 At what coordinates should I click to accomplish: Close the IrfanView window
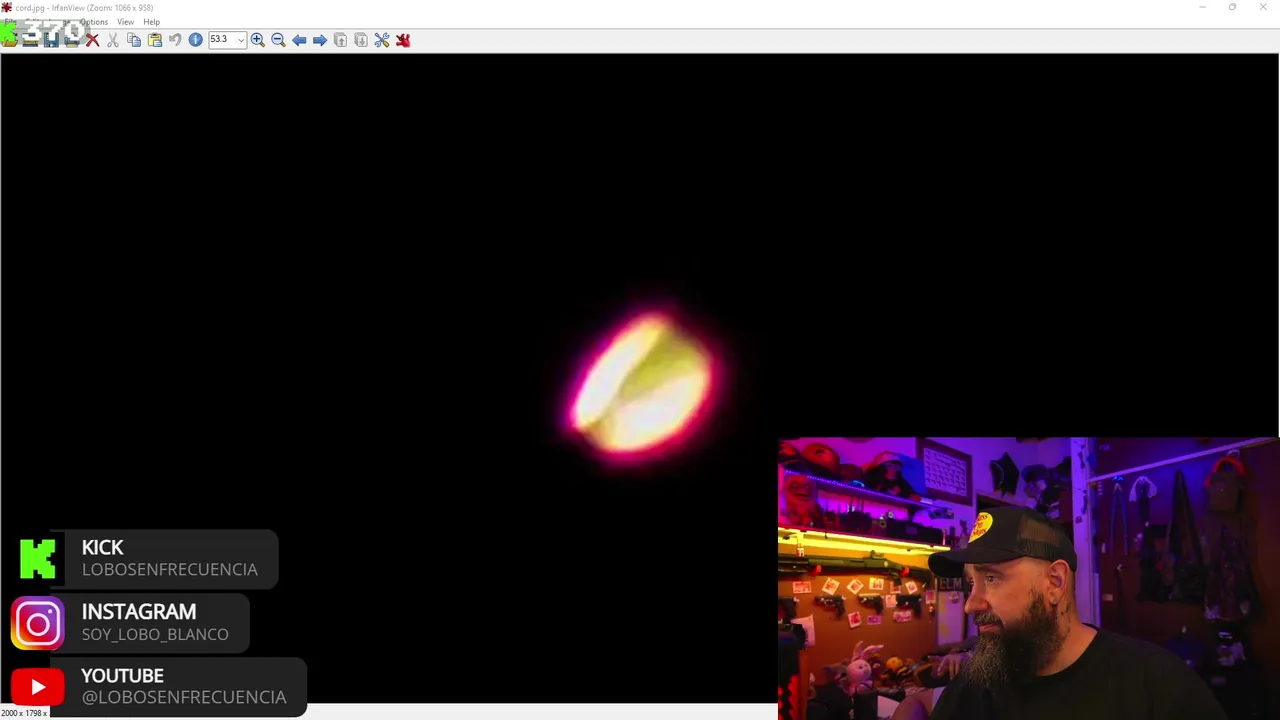click(1263, 7)
